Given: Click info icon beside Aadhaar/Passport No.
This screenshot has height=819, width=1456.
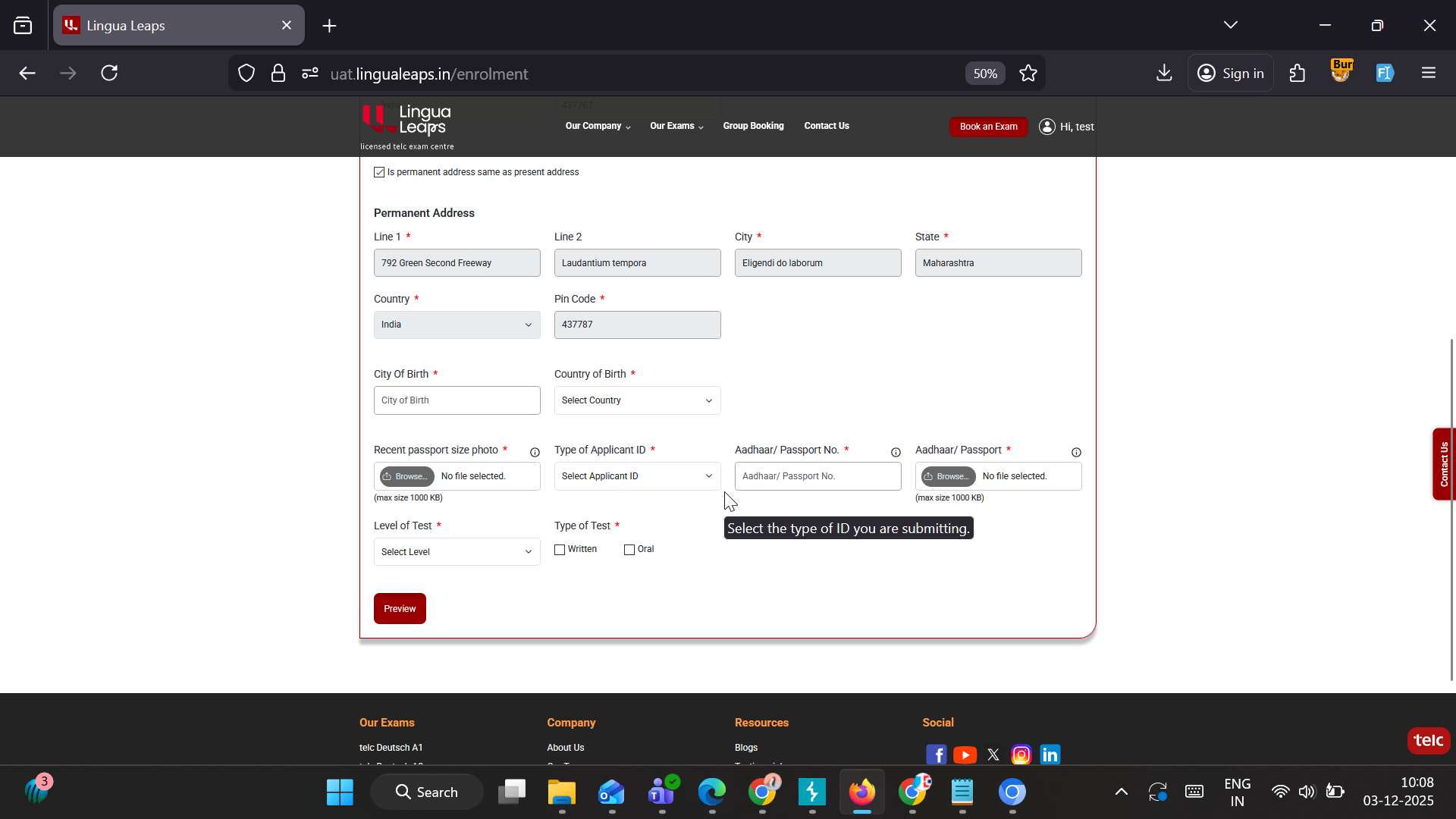Looking at the screenshot, I should [x=896, y=452].
